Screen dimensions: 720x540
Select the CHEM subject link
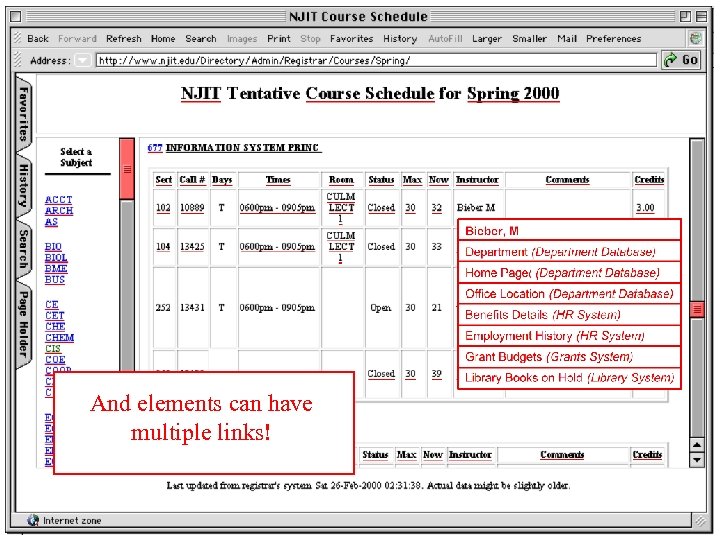[x=59, y=338]
